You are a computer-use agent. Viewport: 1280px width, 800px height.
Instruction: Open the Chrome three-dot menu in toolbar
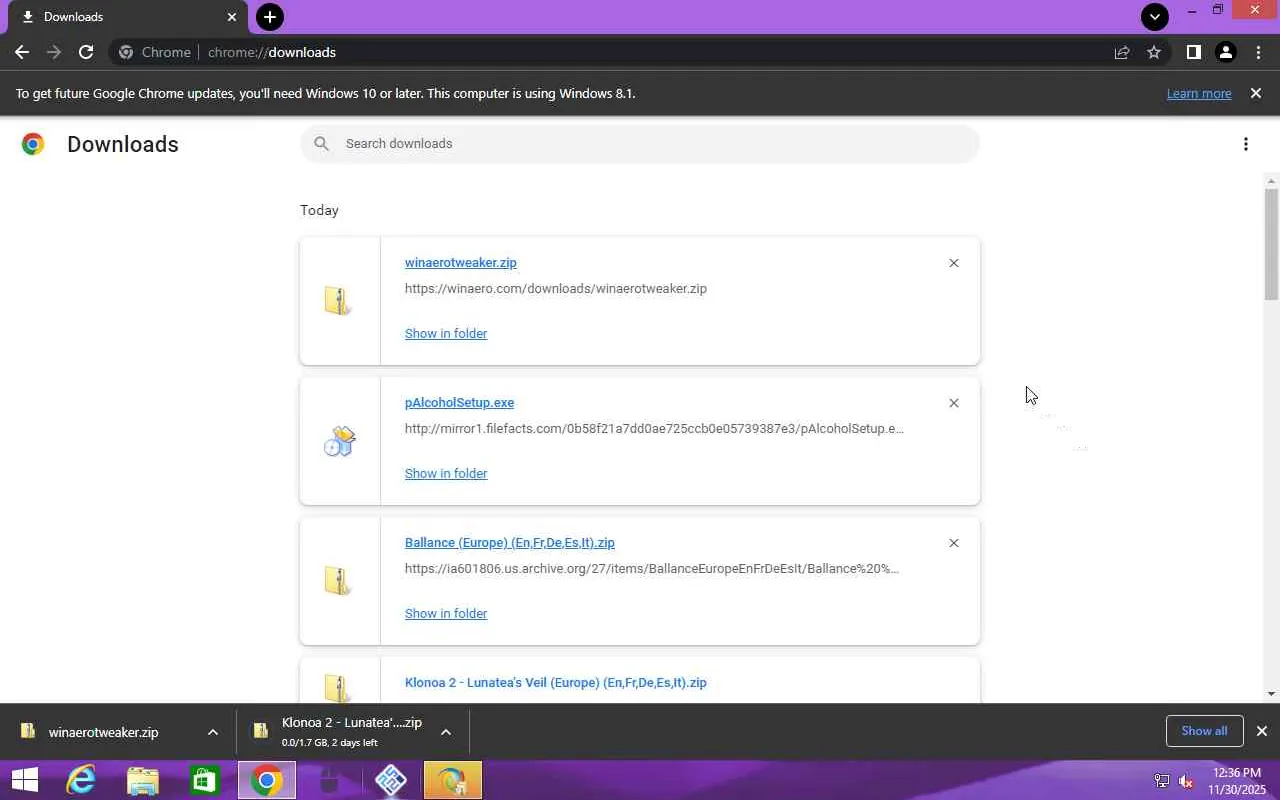pos(1257,52)
